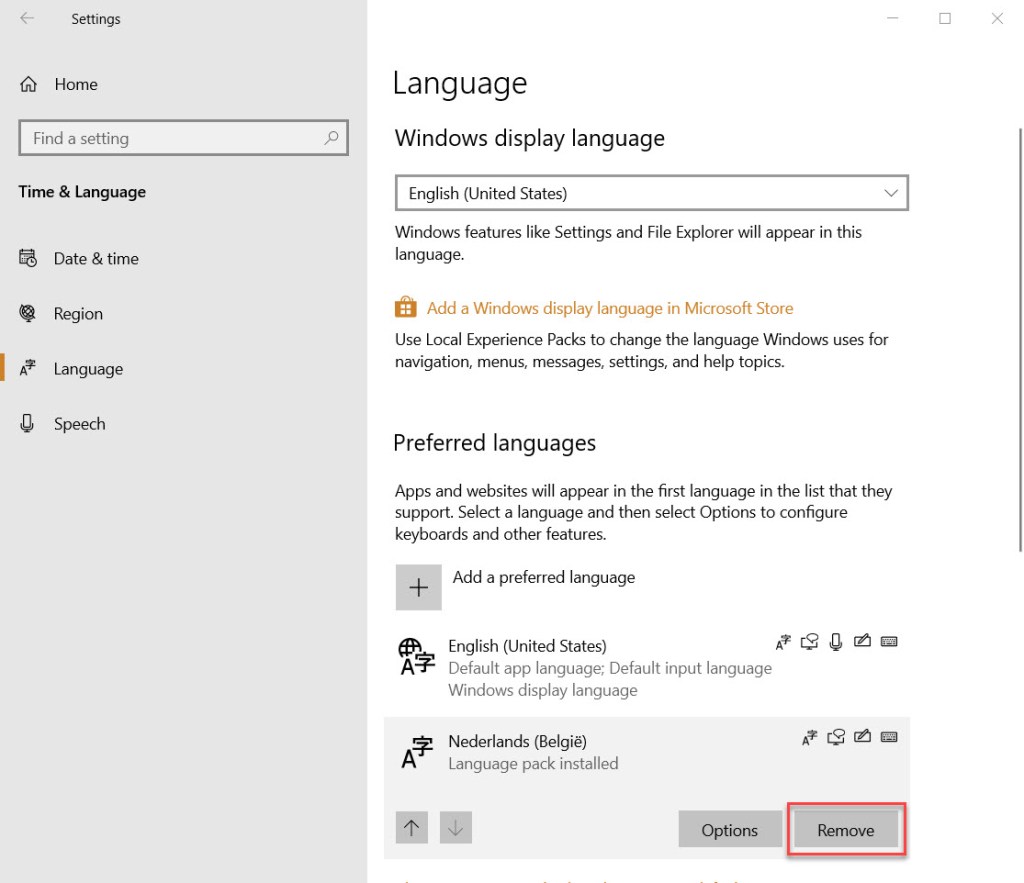Click the microphone icon for English speech
Image resolution: width=1024 pixels, height=883 pixels.
836,642
